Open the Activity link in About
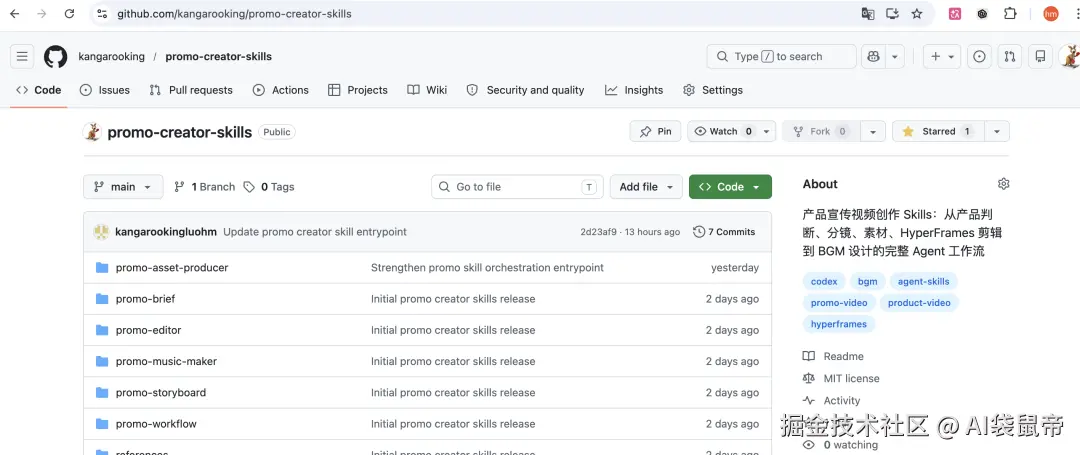 (831, 401)
